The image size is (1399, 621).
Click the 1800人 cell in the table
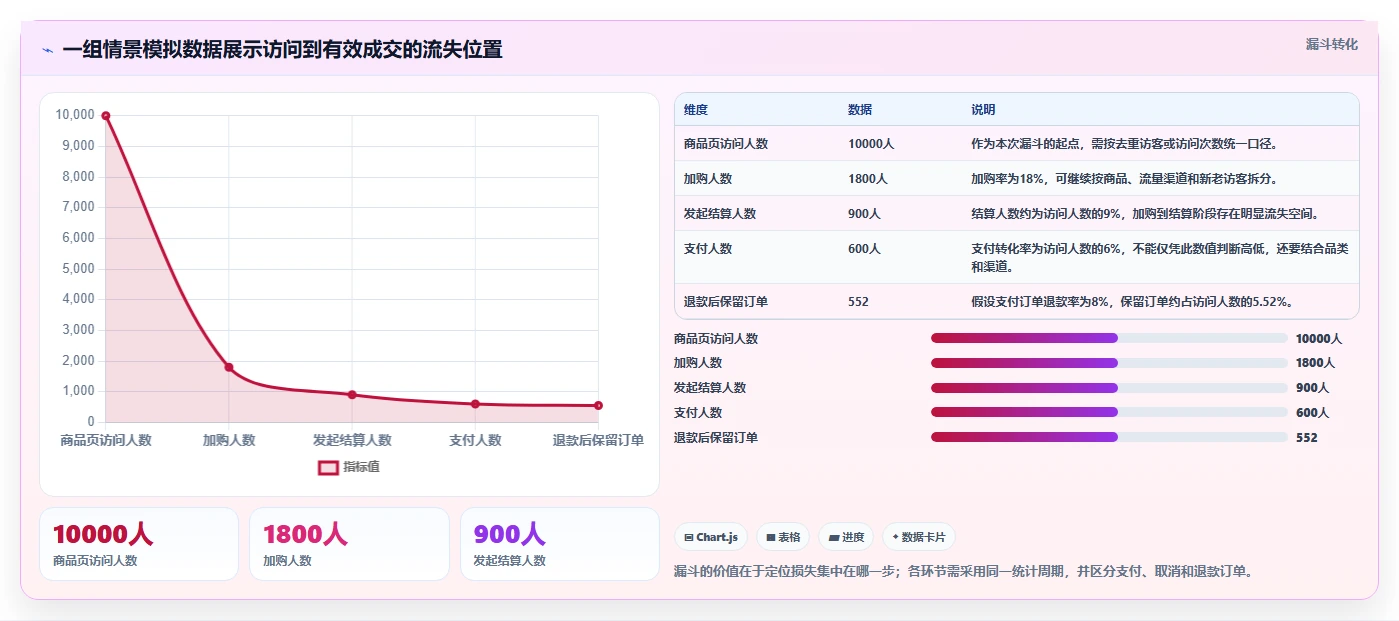tap(868, 179)
